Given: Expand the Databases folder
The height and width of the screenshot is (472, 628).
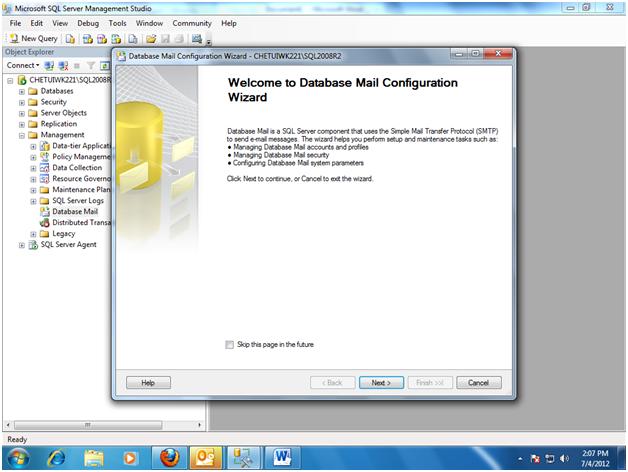Looking at the screenshot, I should point(22,92).
